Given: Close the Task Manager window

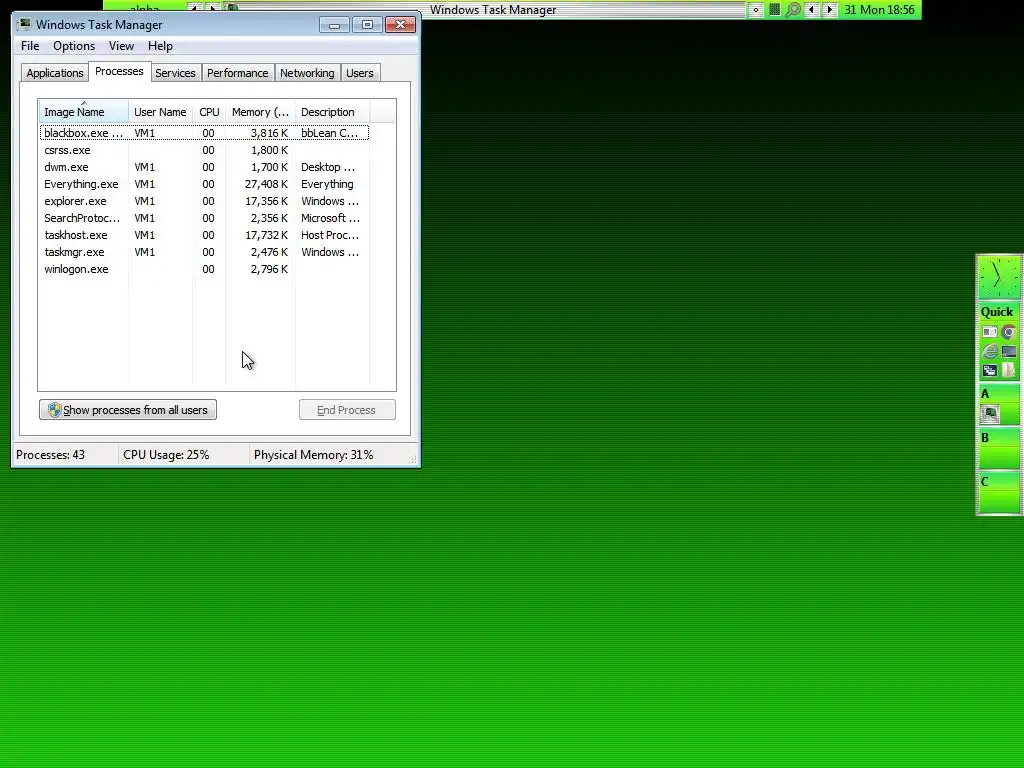Looking at the screenshot, I should 400,25.
